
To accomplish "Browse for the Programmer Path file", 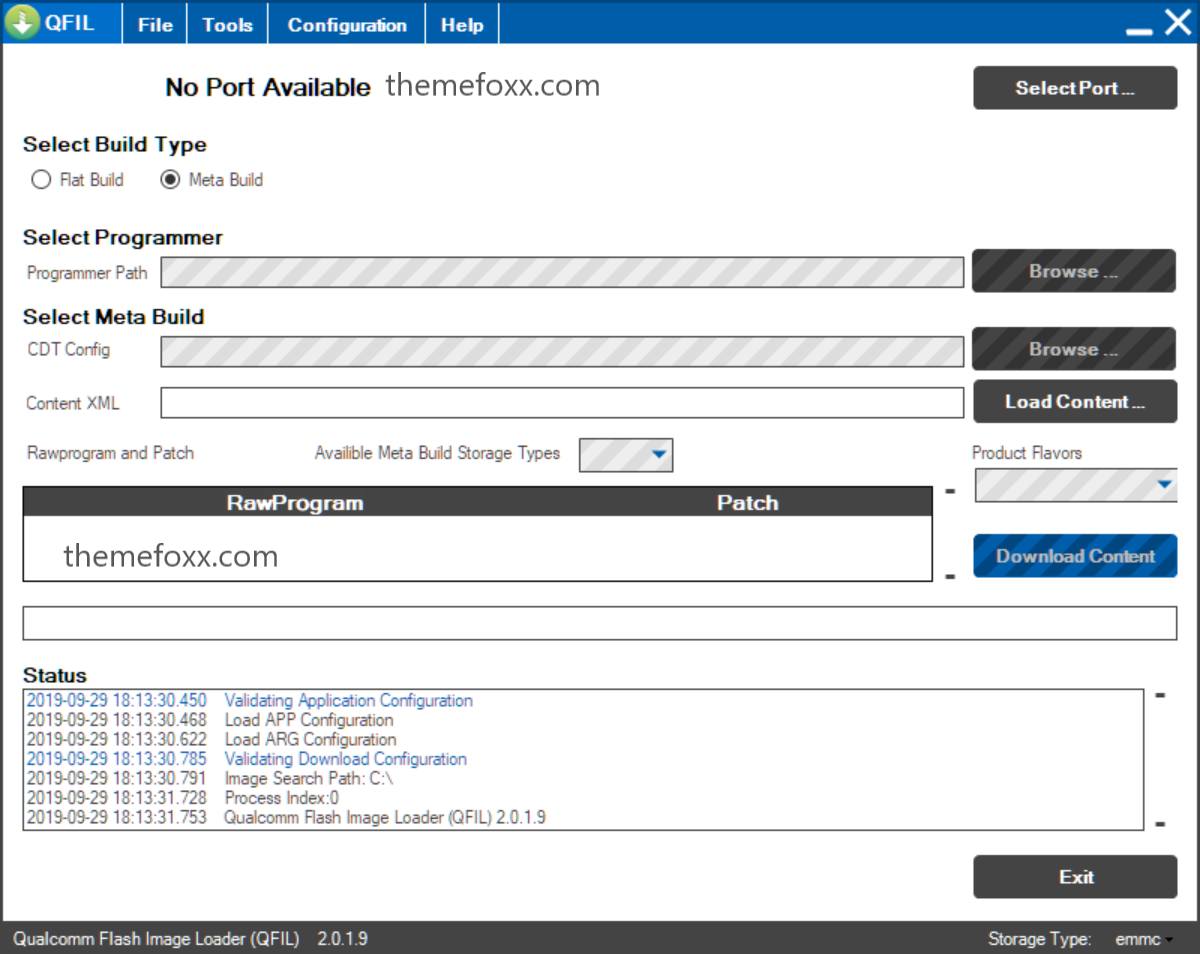I will click(x=1074, y=271).
